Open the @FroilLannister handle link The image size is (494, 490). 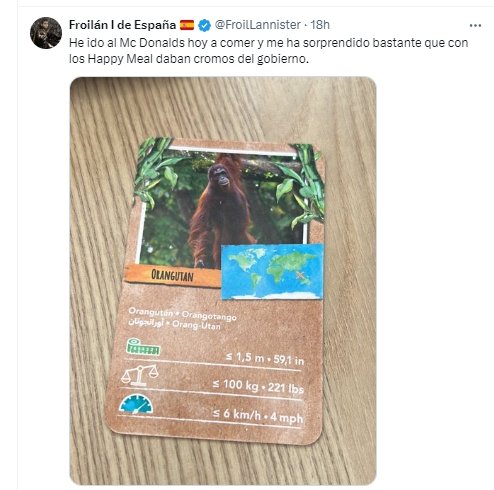tap(258, 25)
